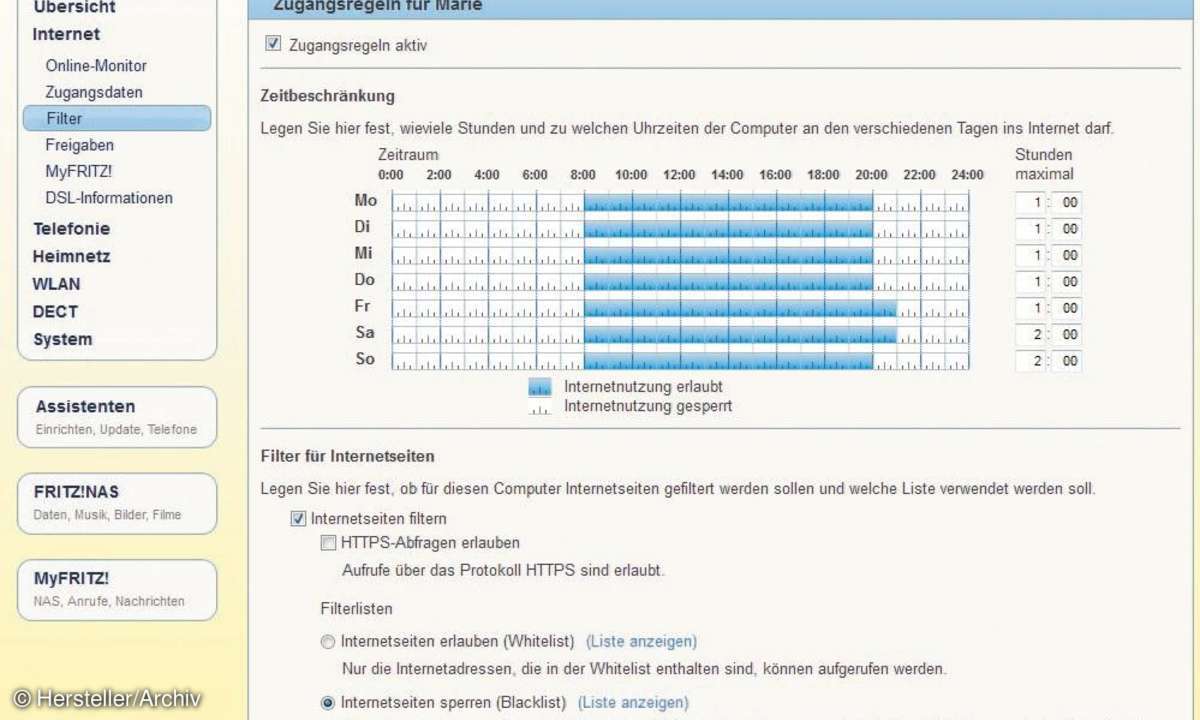Click the Internetnutzung gesperrt legend swatch

(x=540, y=408)
